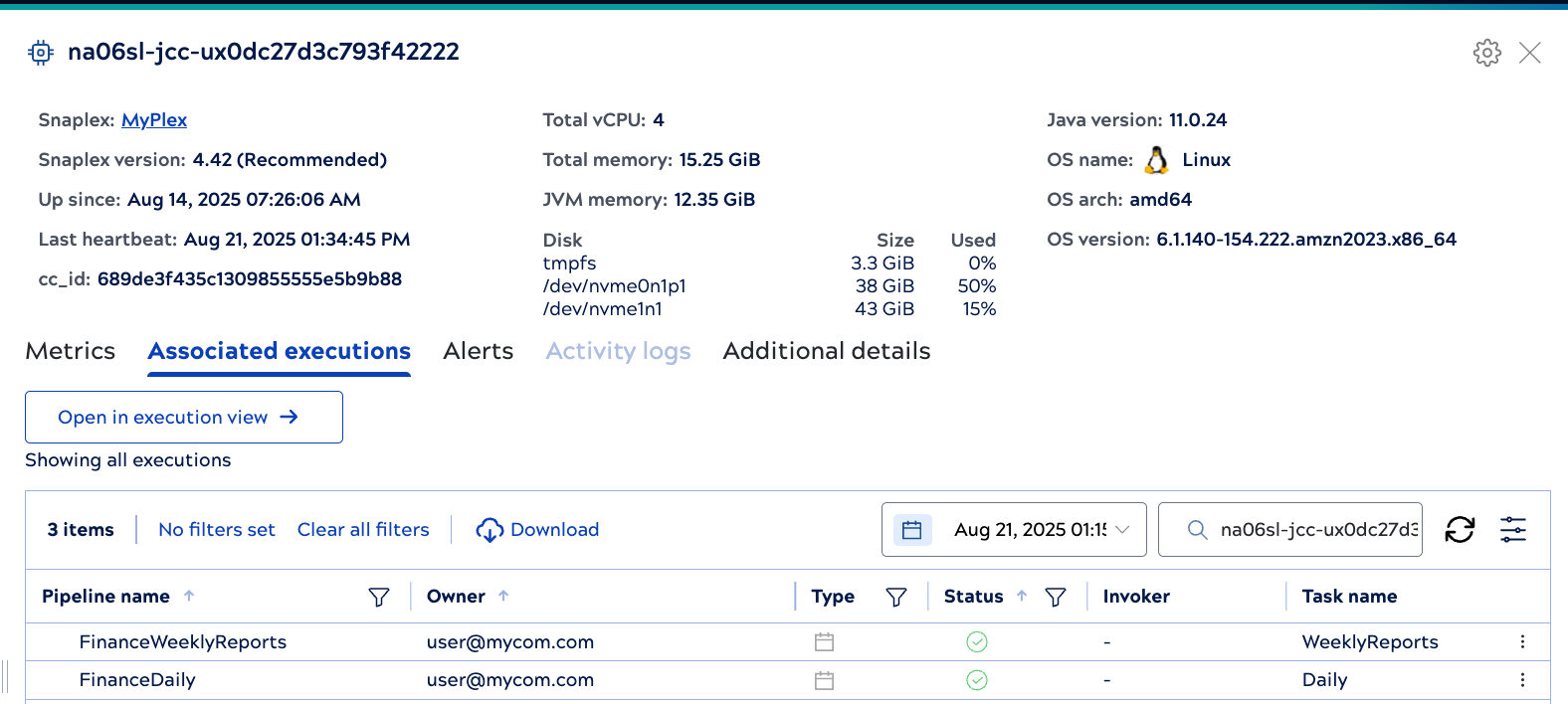The image size is (1568, 704).
Task: Click the calendar icon in date picker
Action: click(912, 530)
